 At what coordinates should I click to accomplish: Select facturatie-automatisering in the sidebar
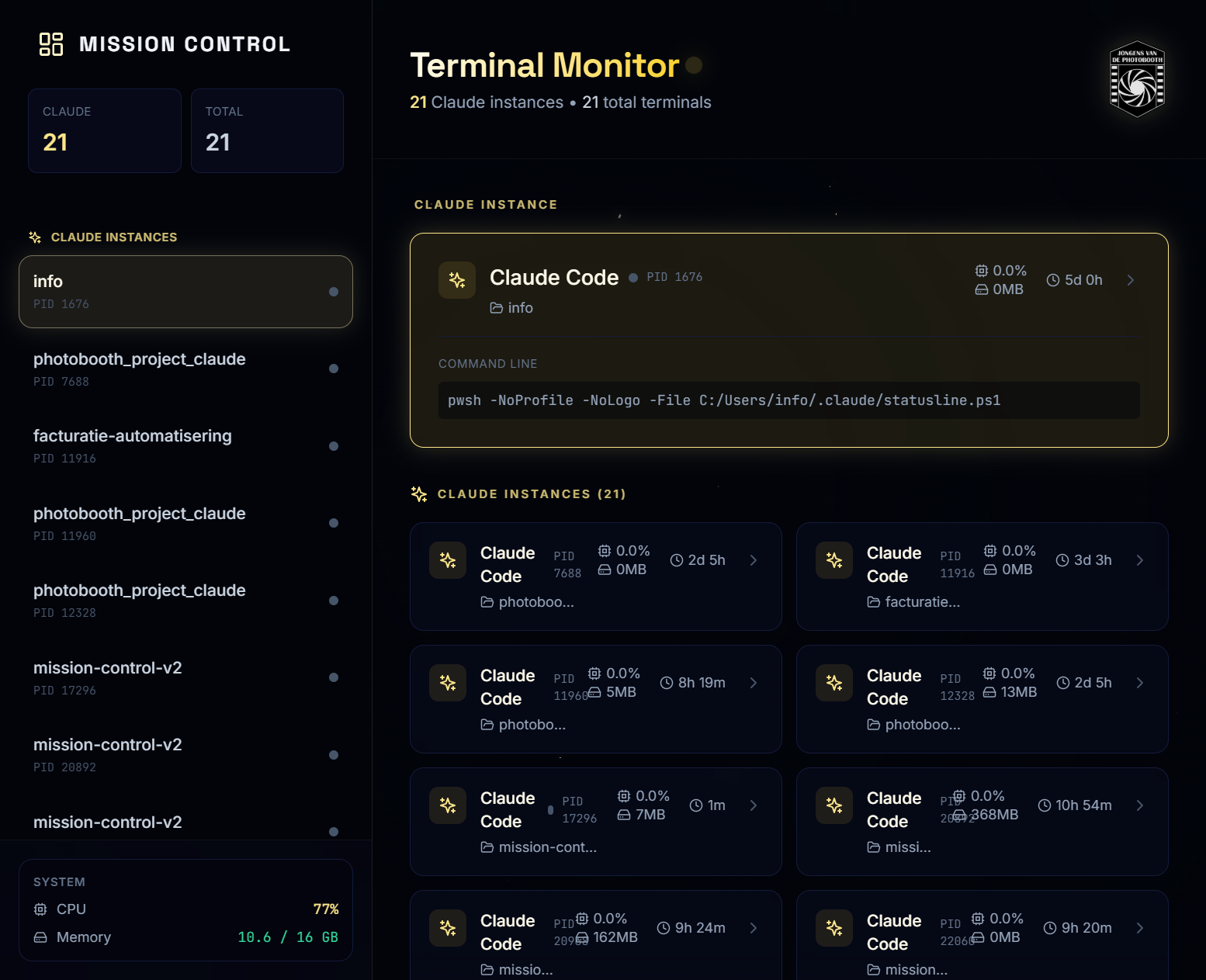tap(185, 446)
